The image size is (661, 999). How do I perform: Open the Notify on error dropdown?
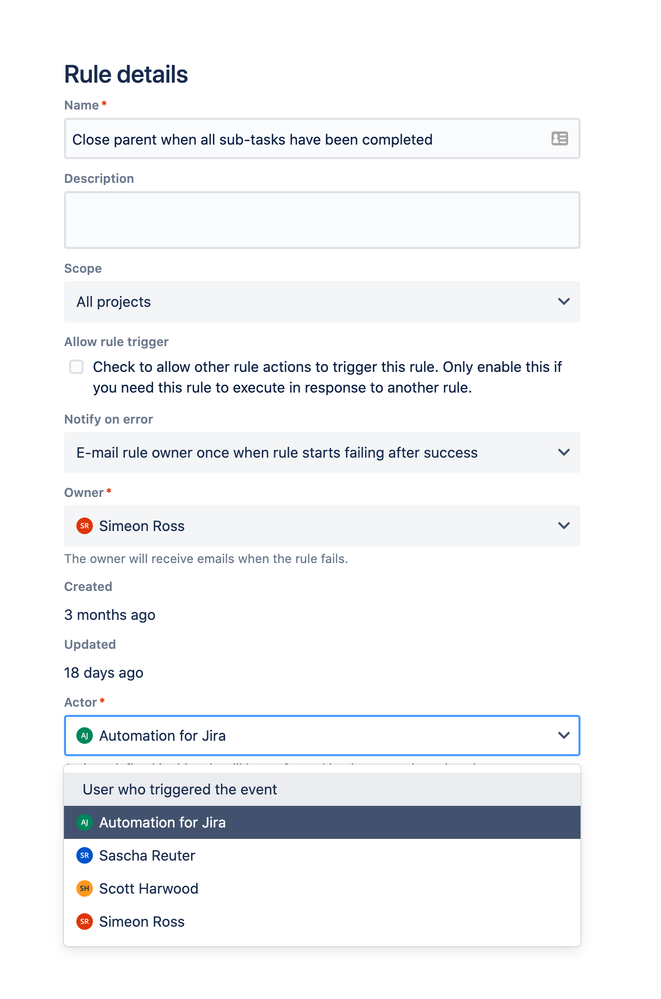tap(320, 453)
